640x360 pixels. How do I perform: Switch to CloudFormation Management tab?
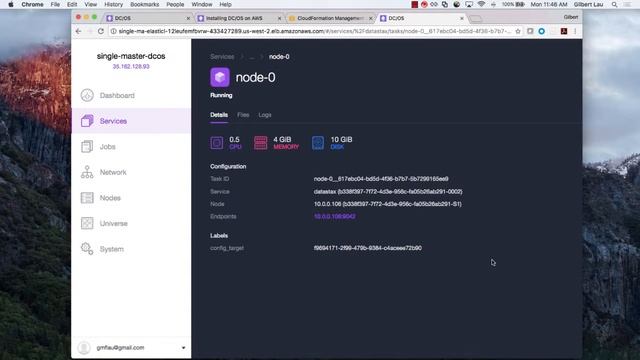pos(330,18)
